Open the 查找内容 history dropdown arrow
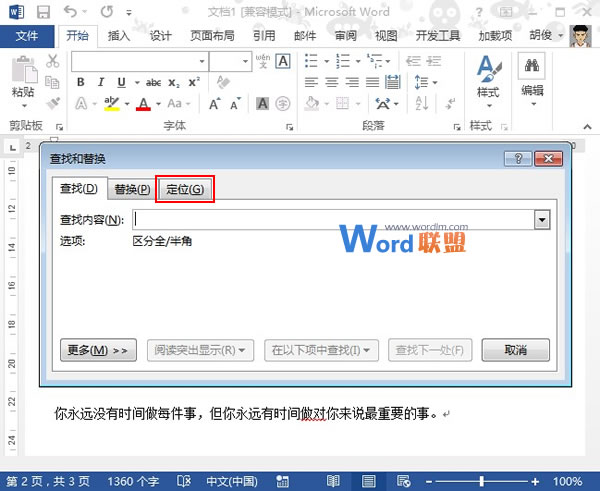This screenshot has height=491, width=600. [542, 220]
